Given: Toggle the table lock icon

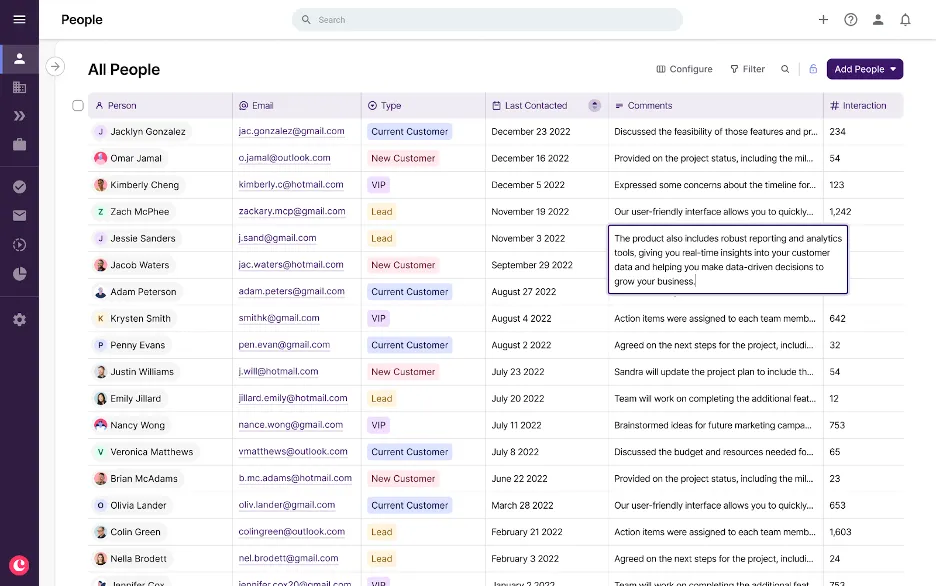Looking at the screenshot, I should coord(812,69).
